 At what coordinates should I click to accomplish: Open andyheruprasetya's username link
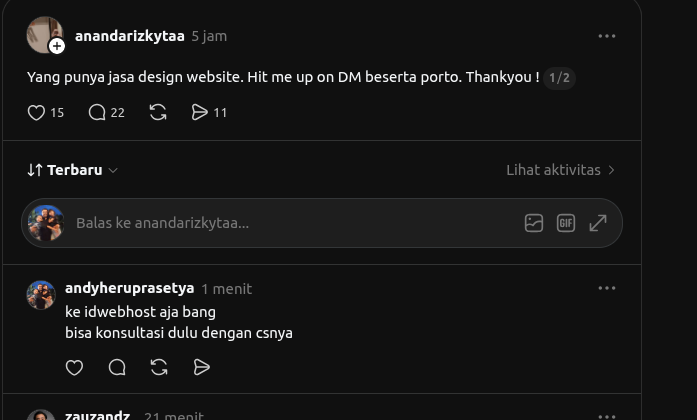(130, 288)
